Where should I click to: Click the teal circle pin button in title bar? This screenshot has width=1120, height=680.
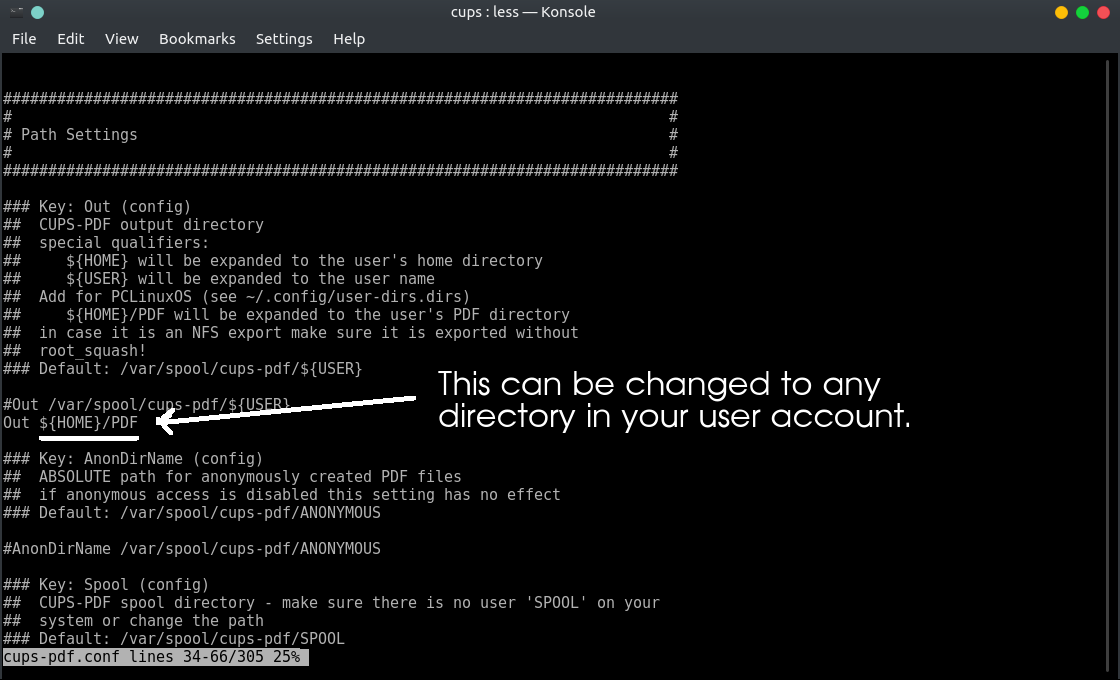pyautogui.click(x=38, y=12)
